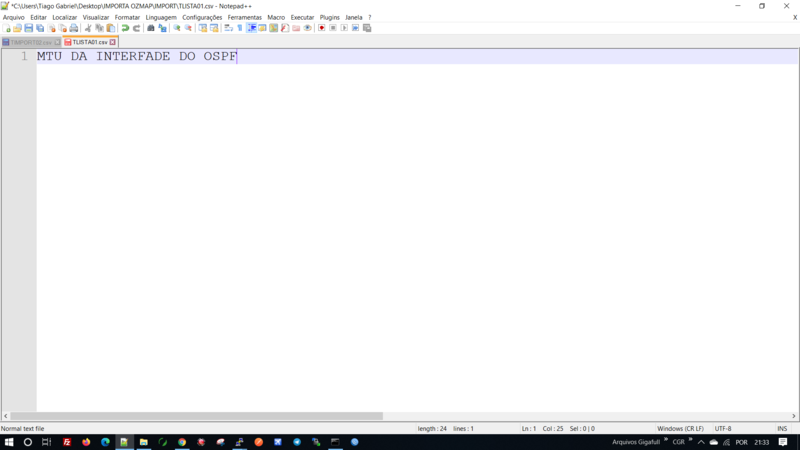800x450 pixels.
Task: Toggle word wrap toolbar icon
Action: [228, 28]
